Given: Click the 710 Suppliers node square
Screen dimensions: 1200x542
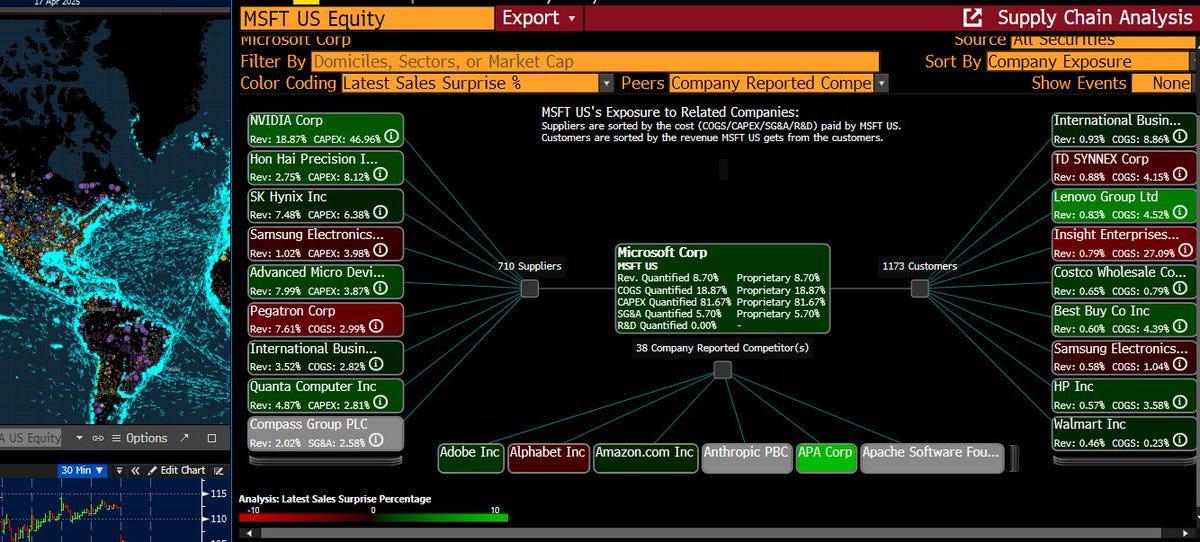Looking at the screenshot, I should [x=530, y=289].
